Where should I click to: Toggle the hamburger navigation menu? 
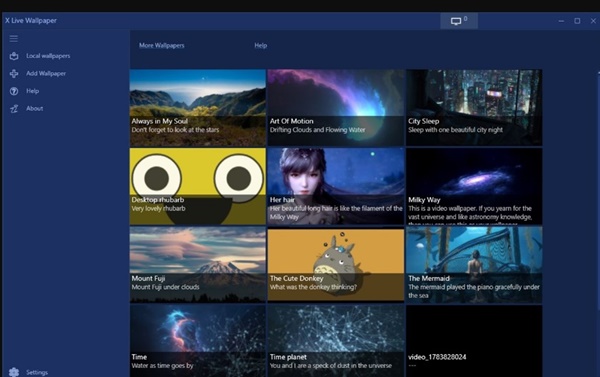pos(14,39)
